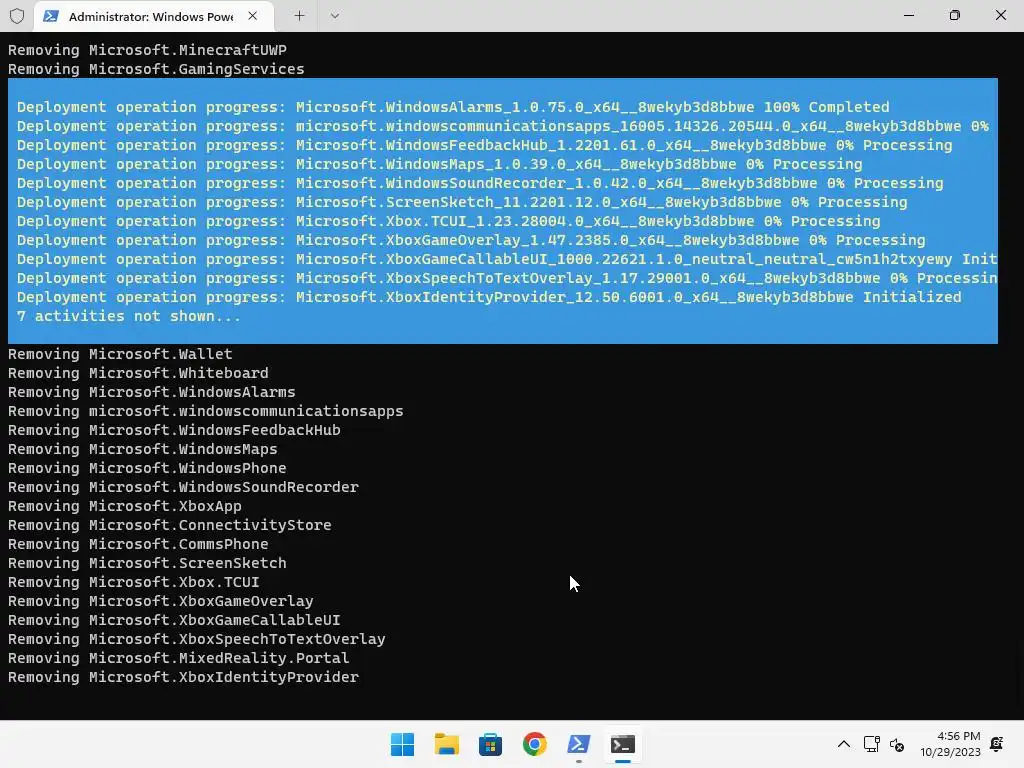Open a new tab with the plus button
The height and width of the screenshot is (768, 1024).
point(299,16)
